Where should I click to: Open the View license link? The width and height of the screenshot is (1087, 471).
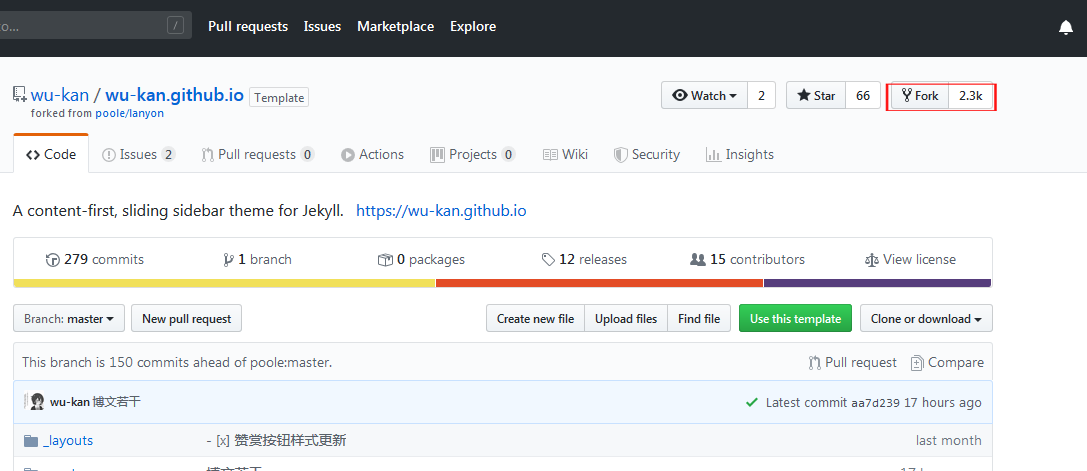(910, 259)
